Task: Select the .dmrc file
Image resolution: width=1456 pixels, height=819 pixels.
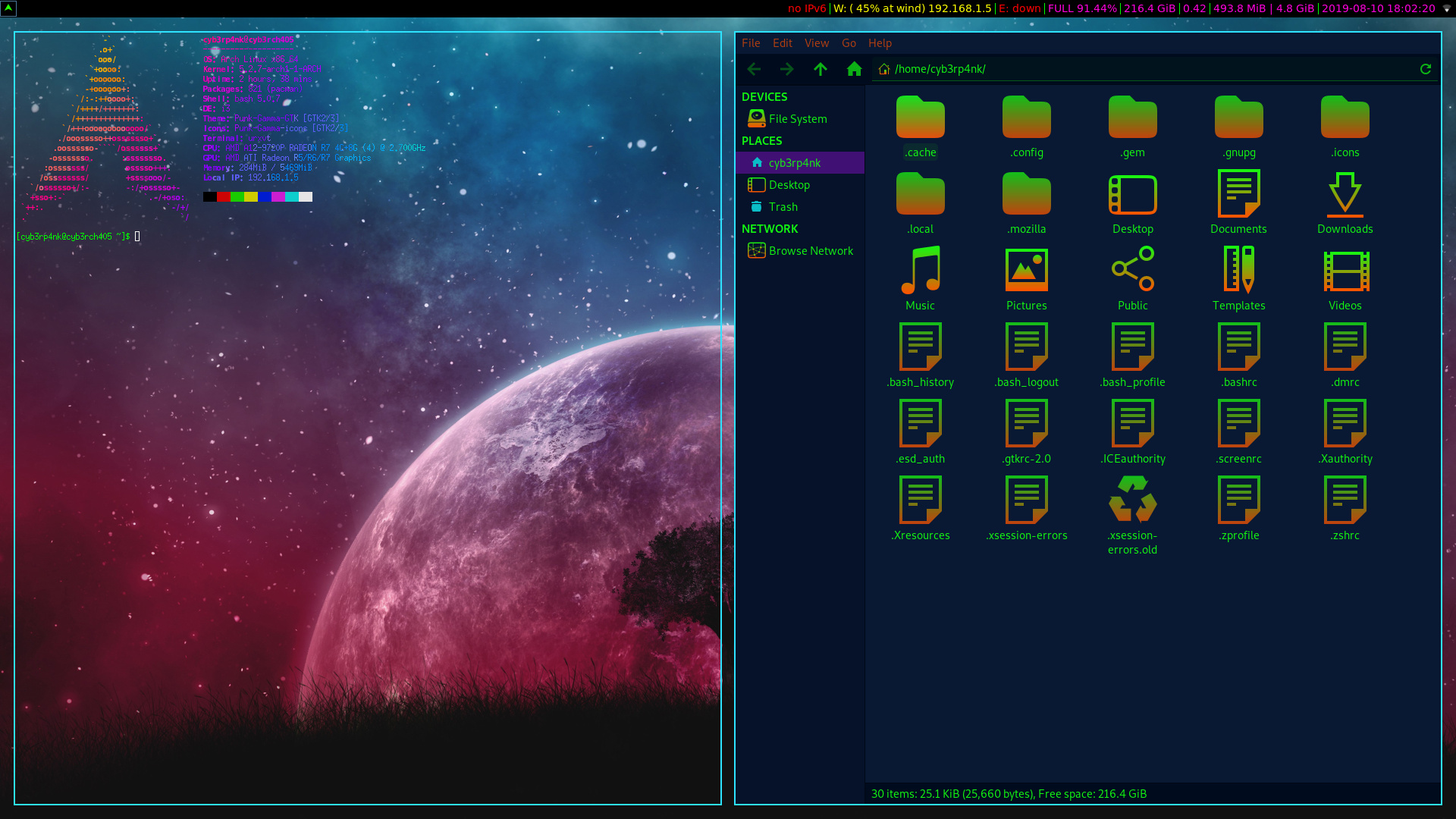Action: 1345,356
